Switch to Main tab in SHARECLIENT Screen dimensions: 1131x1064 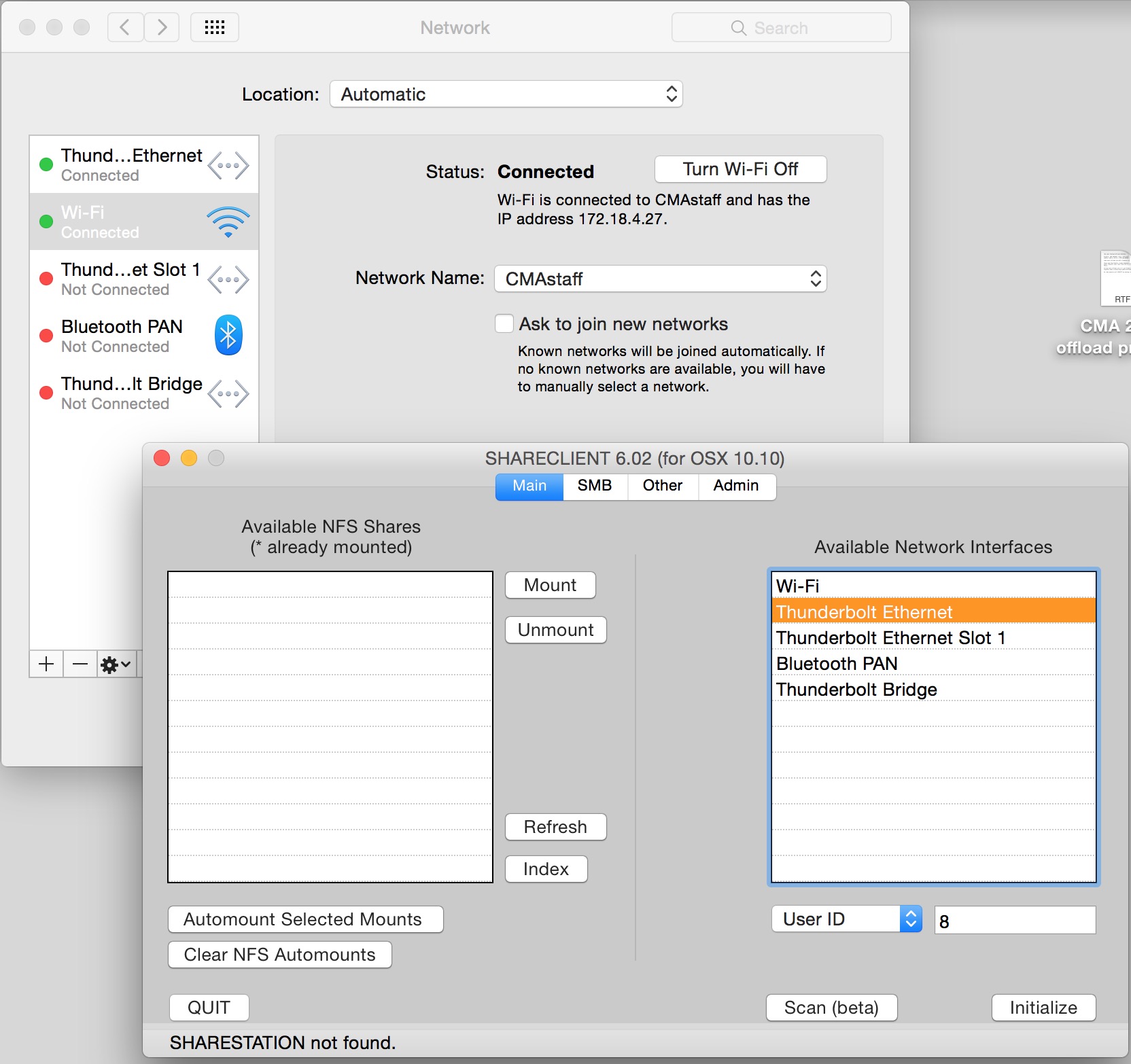click(x=529, y=486)
